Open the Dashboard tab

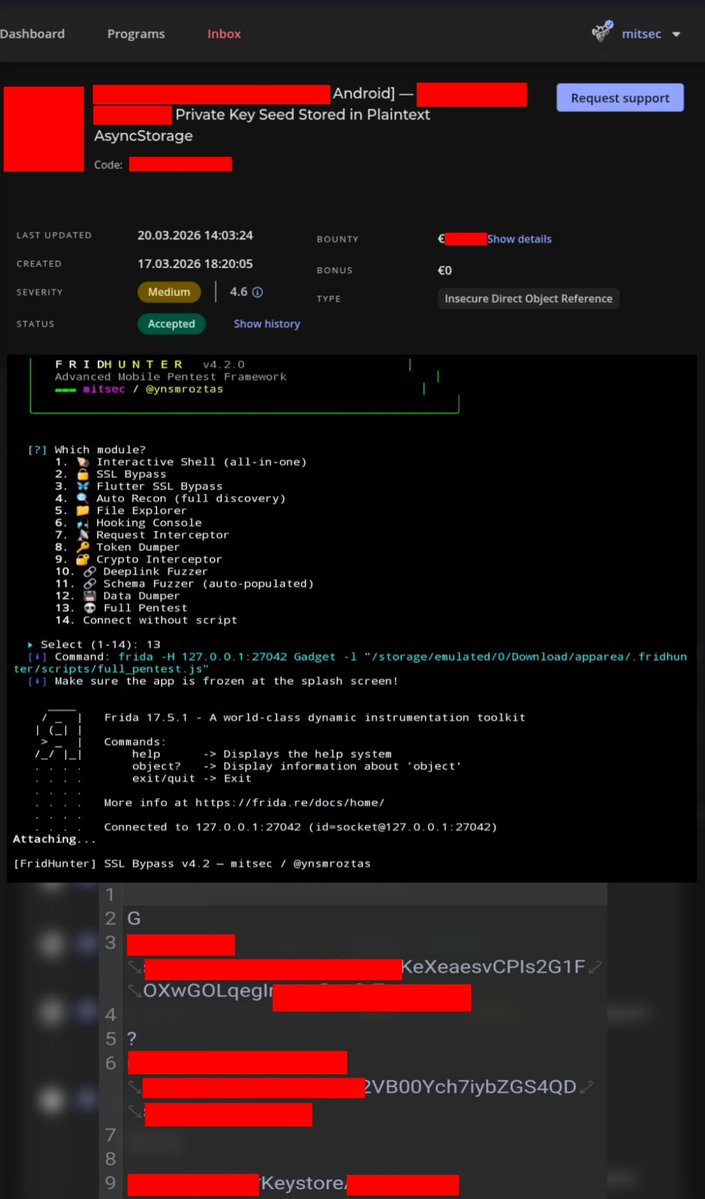(x=32, y=34)
